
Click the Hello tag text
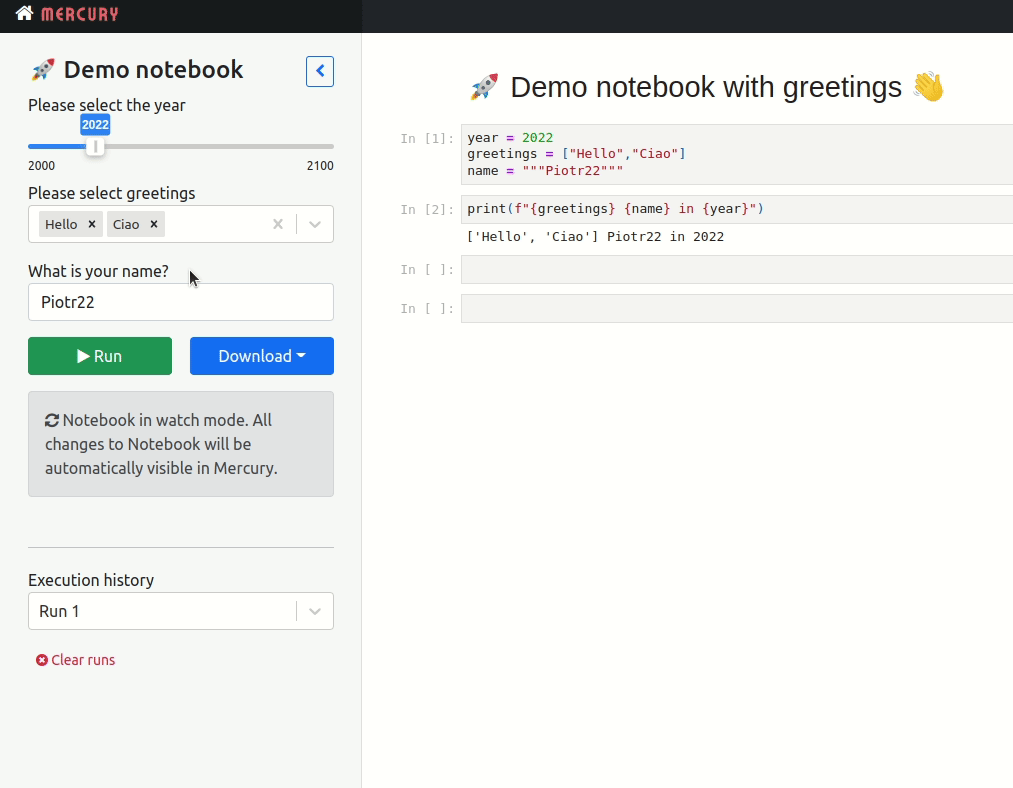click(61, 224)
